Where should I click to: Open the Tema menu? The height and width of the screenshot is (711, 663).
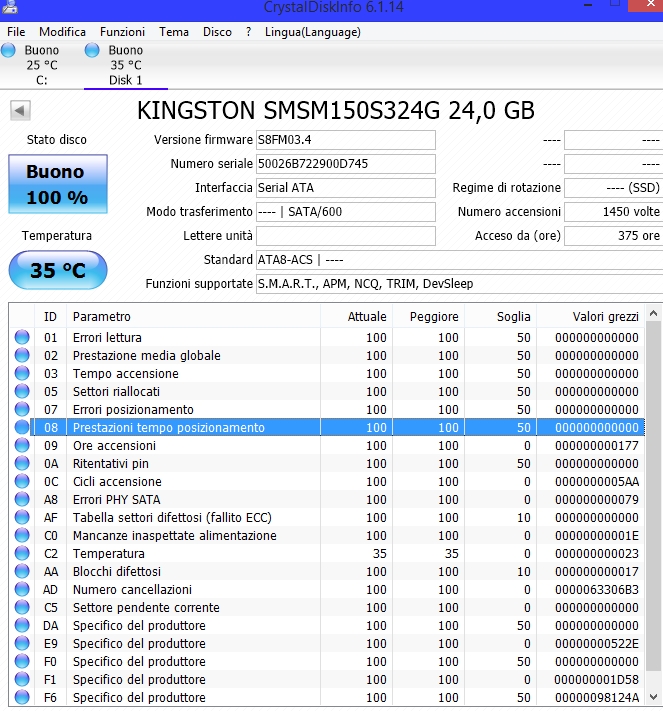tap(174, 32)
